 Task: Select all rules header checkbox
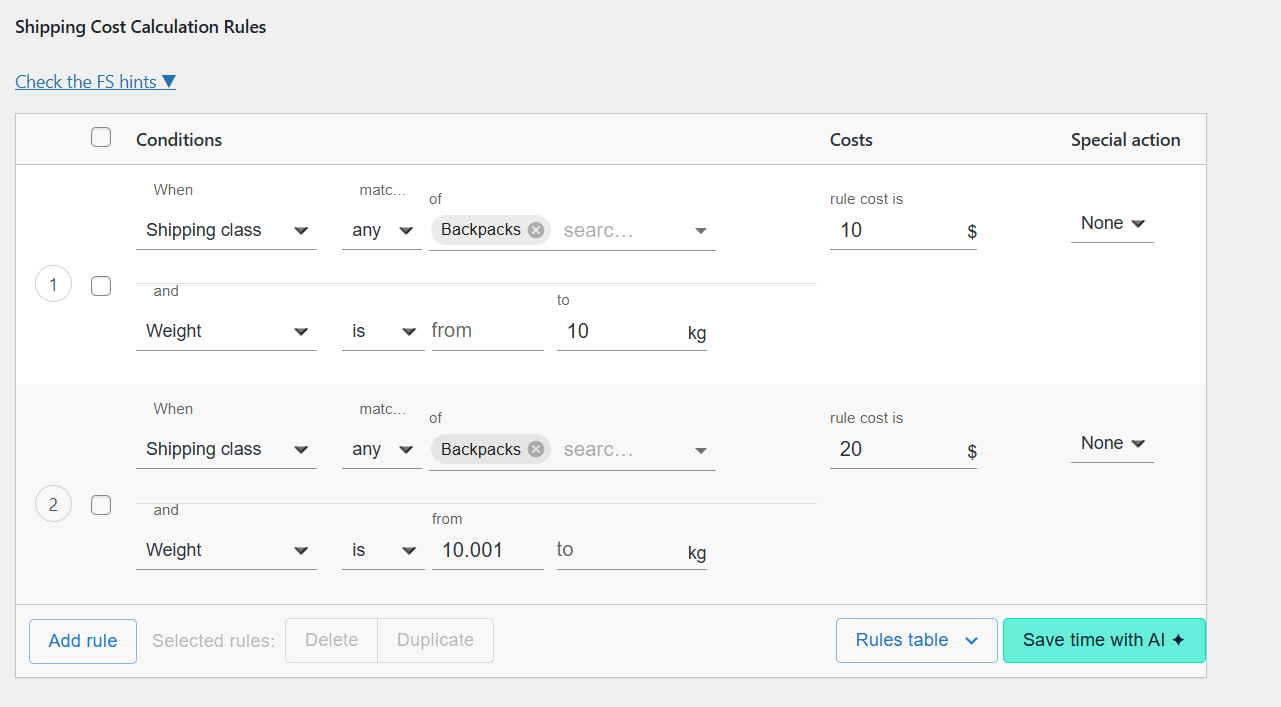101,138
